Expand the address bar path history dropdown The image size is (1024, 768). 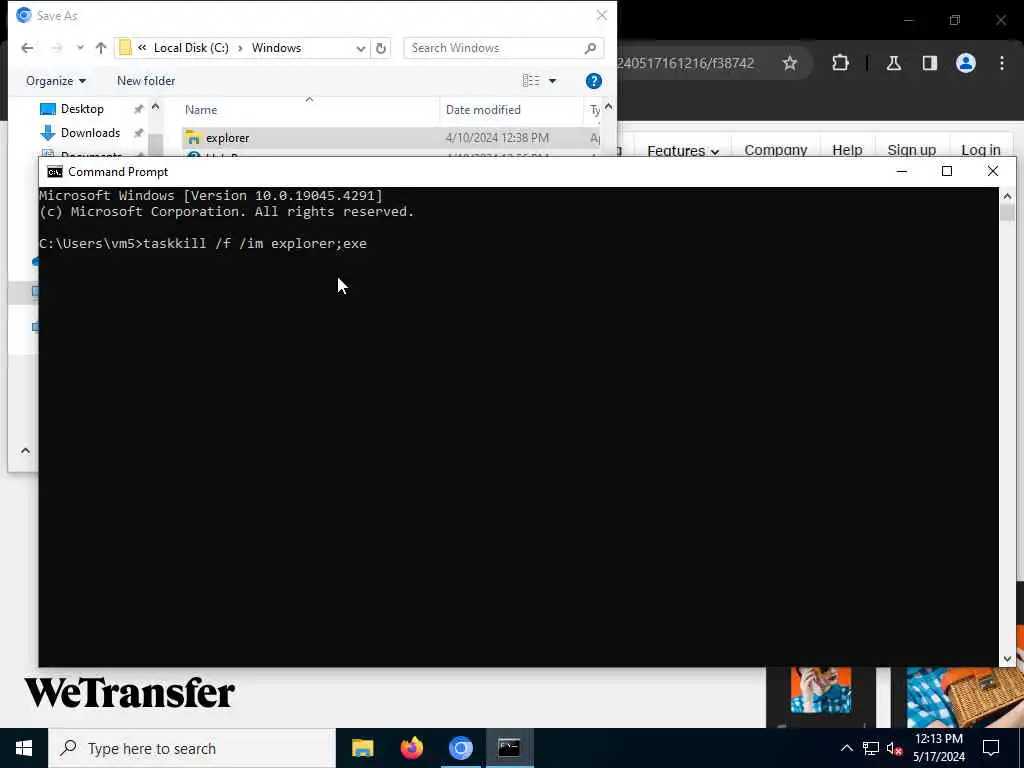[x=360, y=48]
